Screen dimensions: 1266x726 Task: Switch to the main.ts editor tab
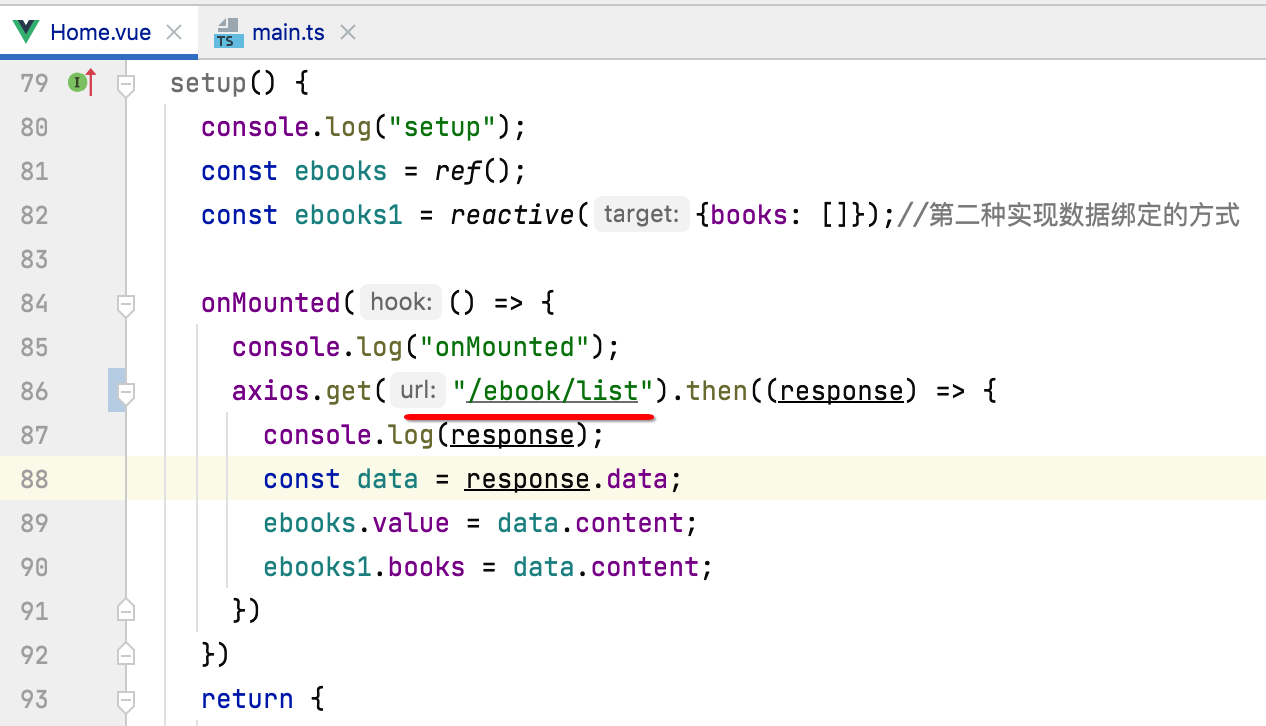pos(288,32)
